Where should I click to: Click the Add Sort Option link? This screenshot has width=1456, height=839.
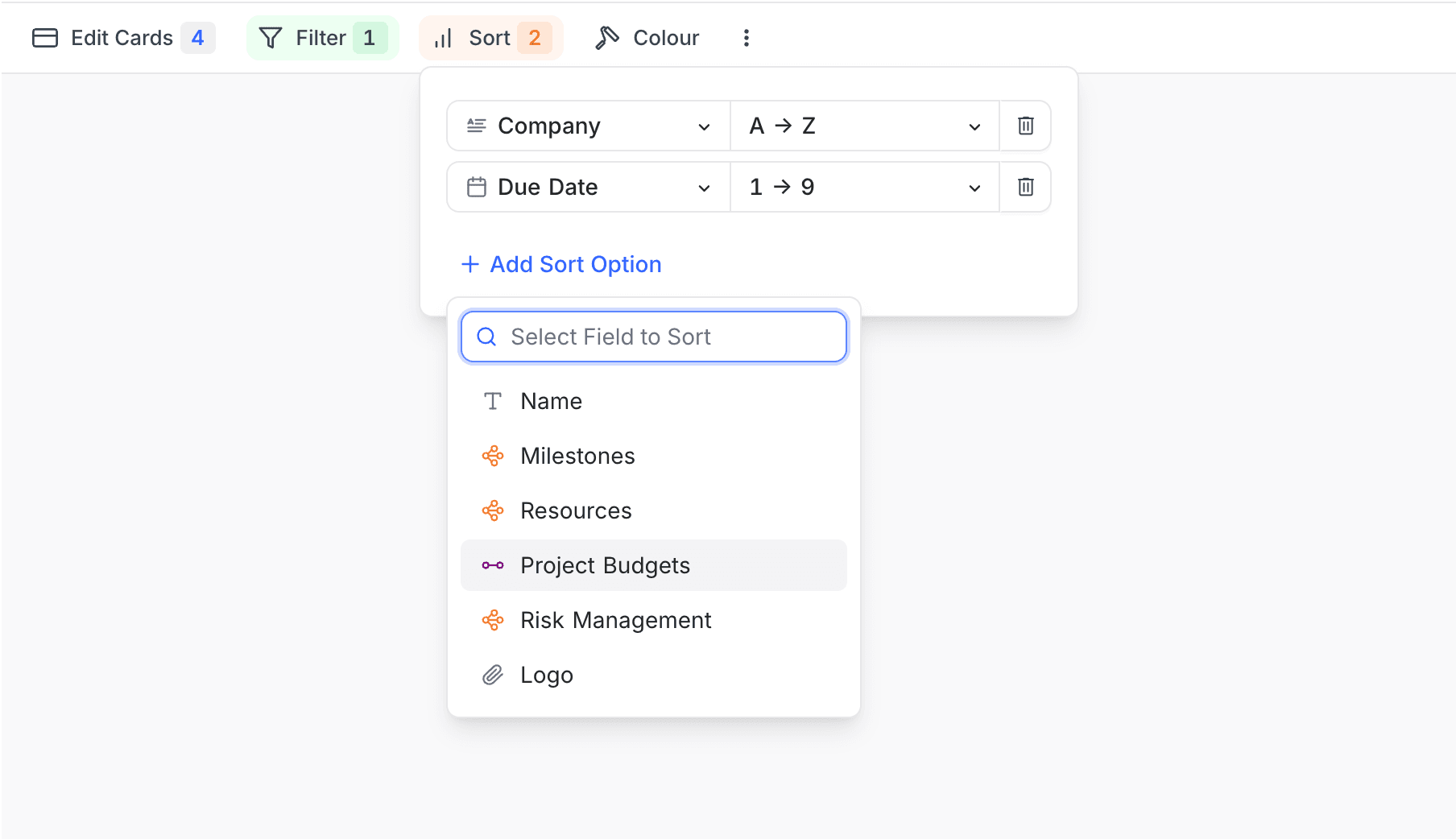point(575,264)
